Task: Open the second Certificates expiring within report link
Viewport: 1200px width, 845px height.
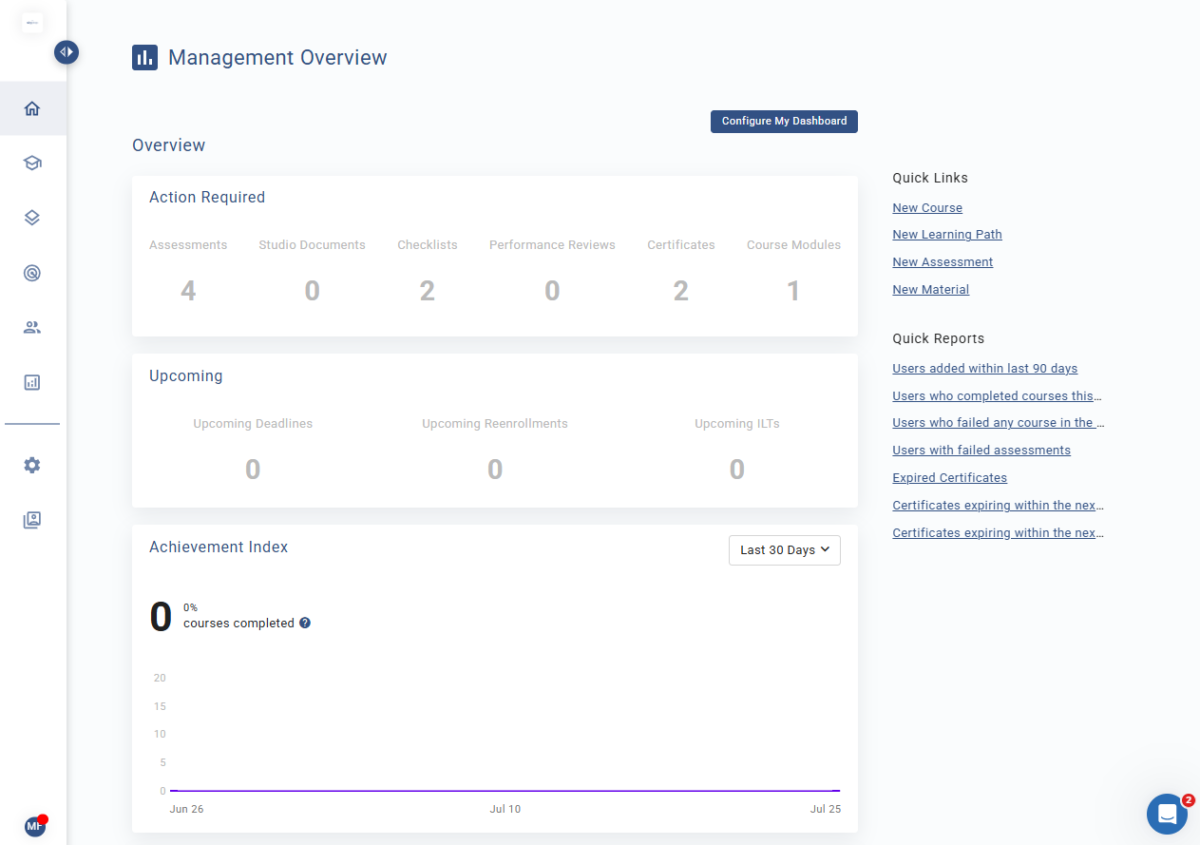Action: [x=998, y=533]
